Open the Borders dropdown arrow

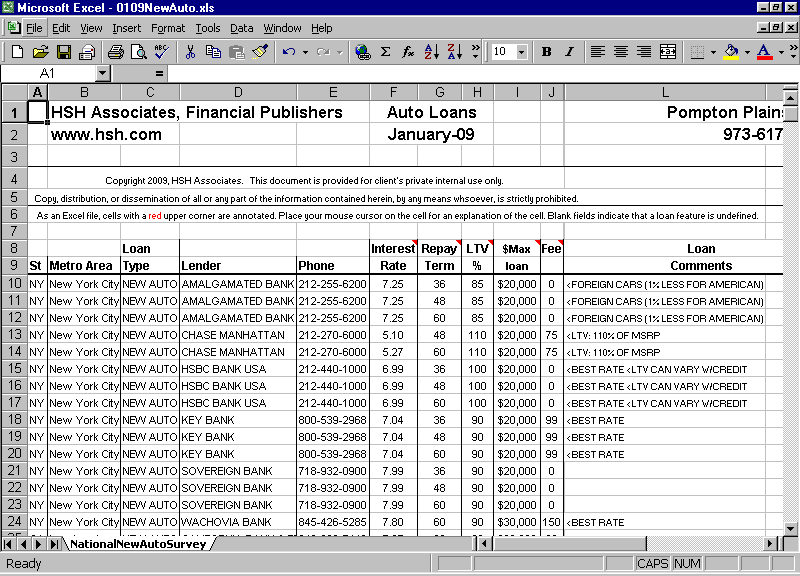point(713,52)
